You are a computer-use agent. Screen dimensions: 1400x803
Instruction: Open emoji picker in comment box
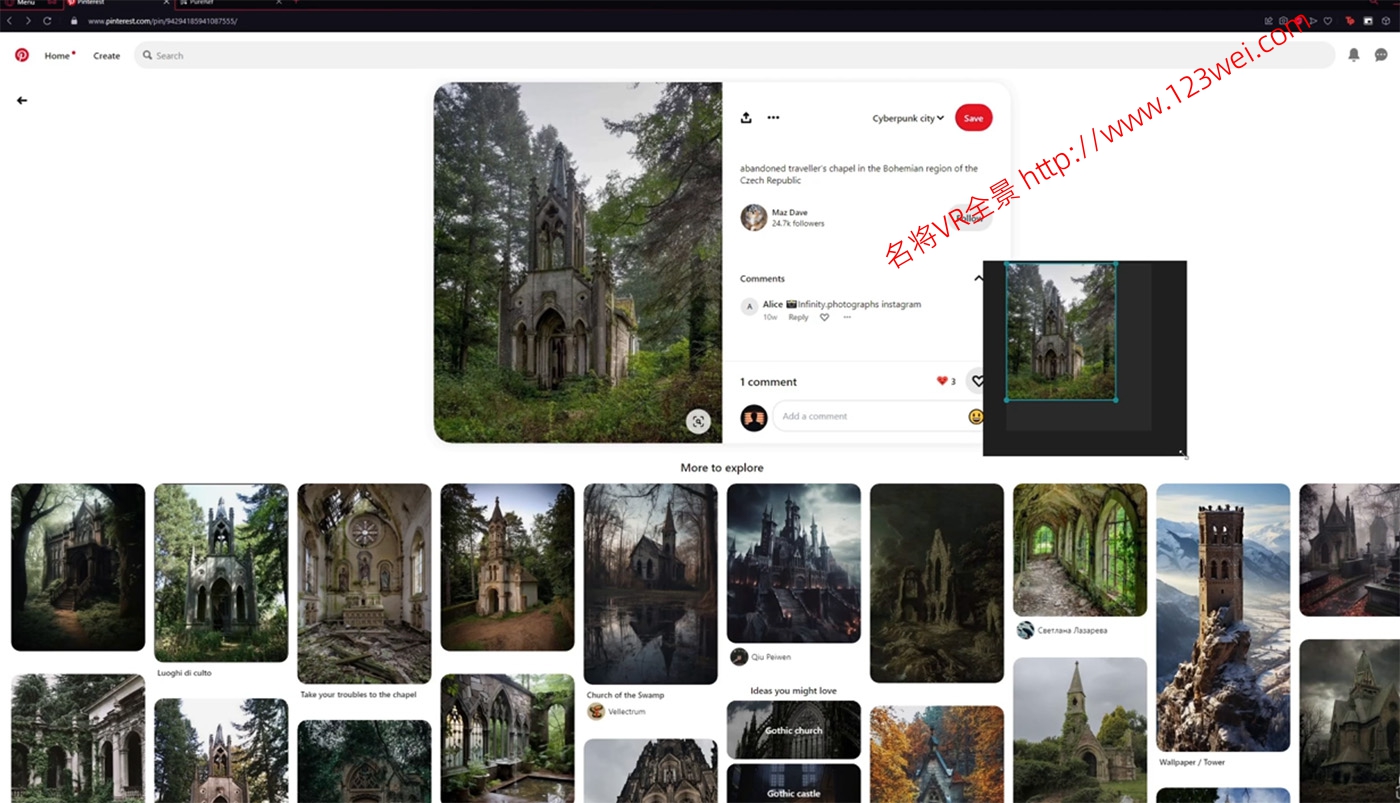coord(975,417)
